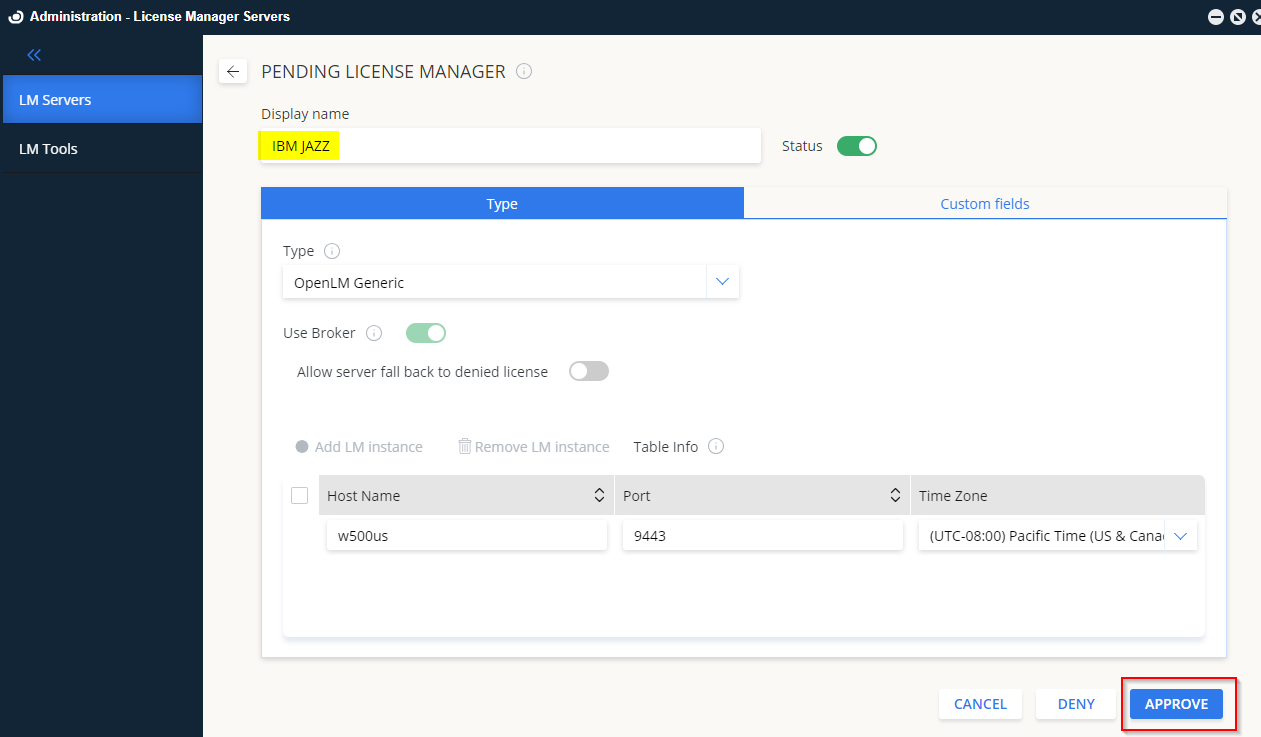1261x737 pixels.
Task: Click the APPROVE button
Action: pyautogui.click(x=1176, y=704)
